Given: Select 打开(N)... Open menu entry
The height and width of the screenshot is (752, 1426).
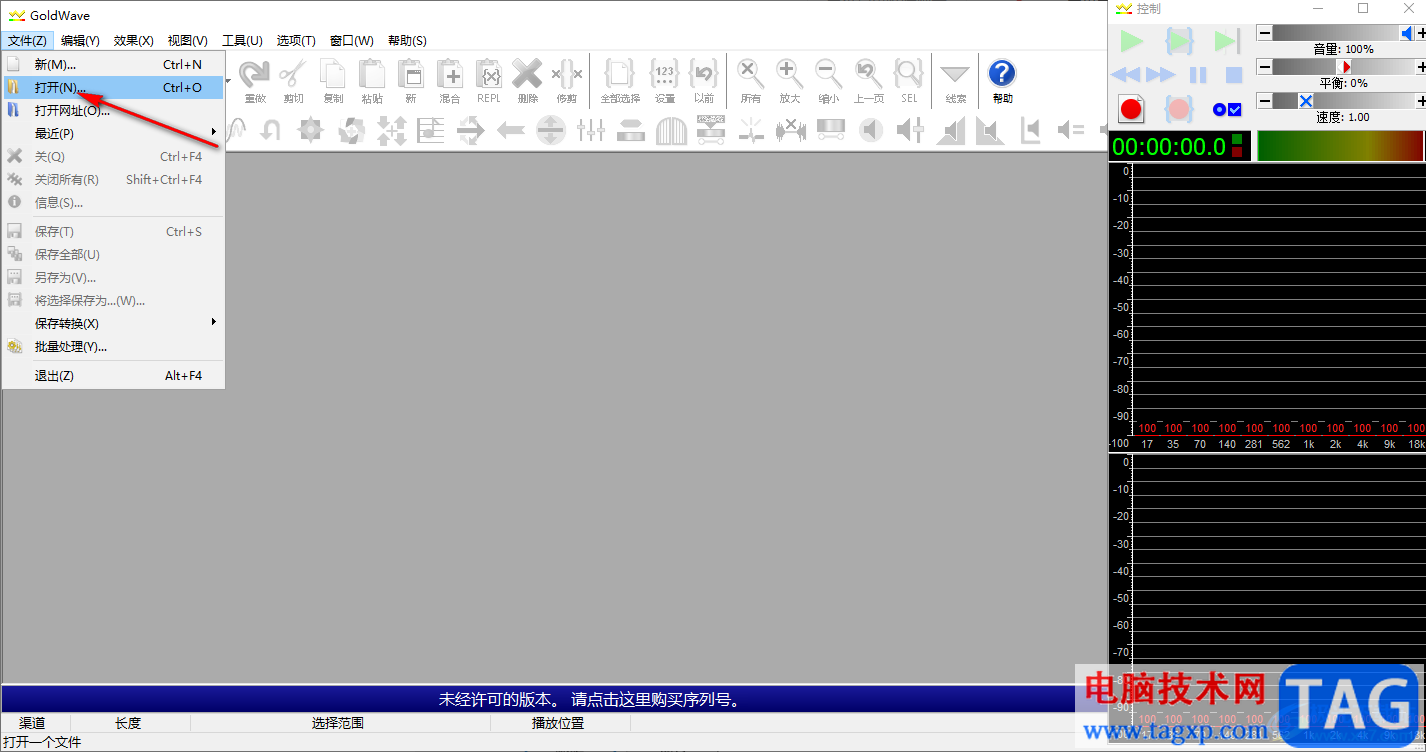Looking at the screenshot, I should click(x=113, y=87).
